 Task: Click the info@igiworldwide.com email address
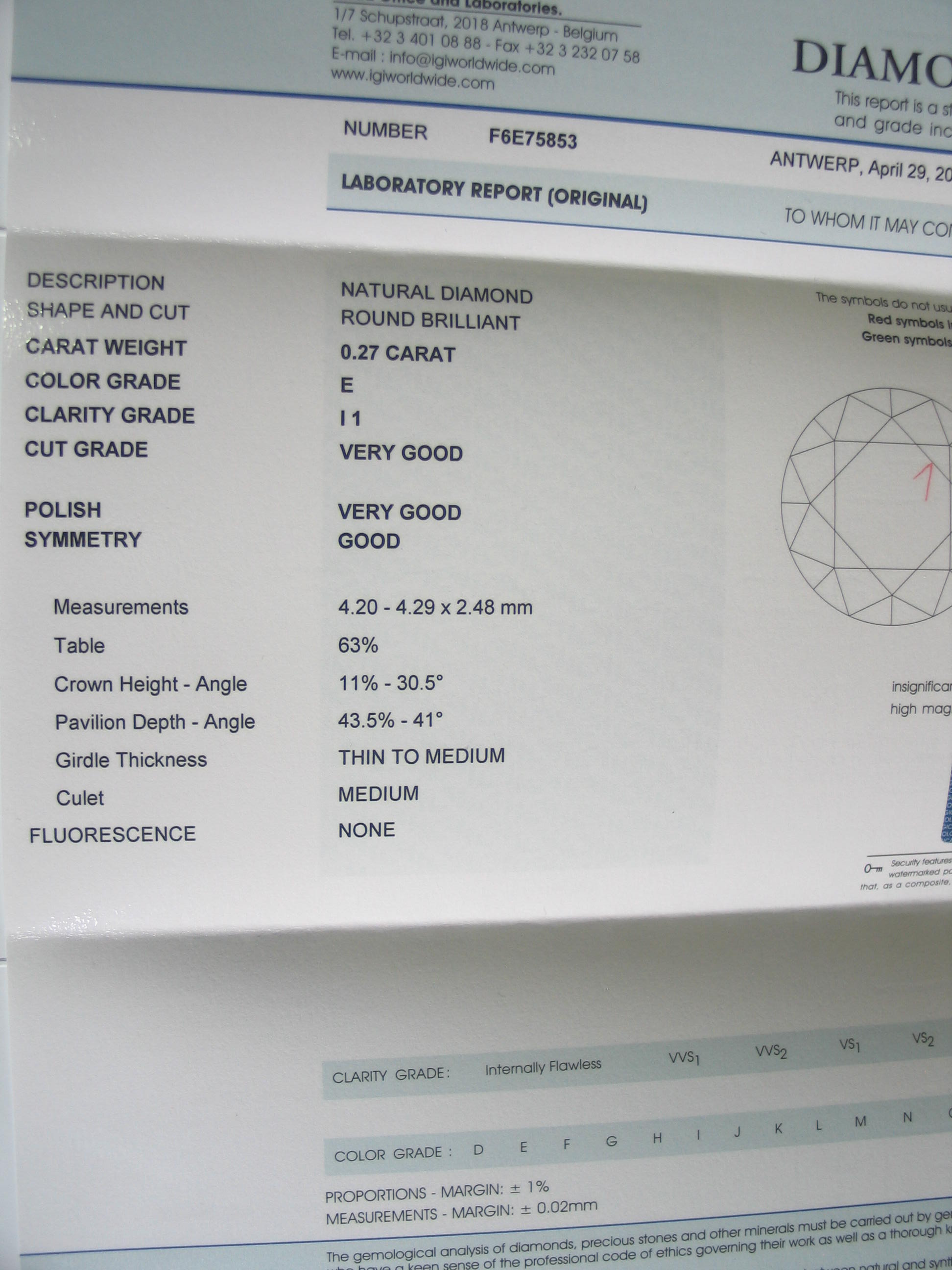click(472, 62)
